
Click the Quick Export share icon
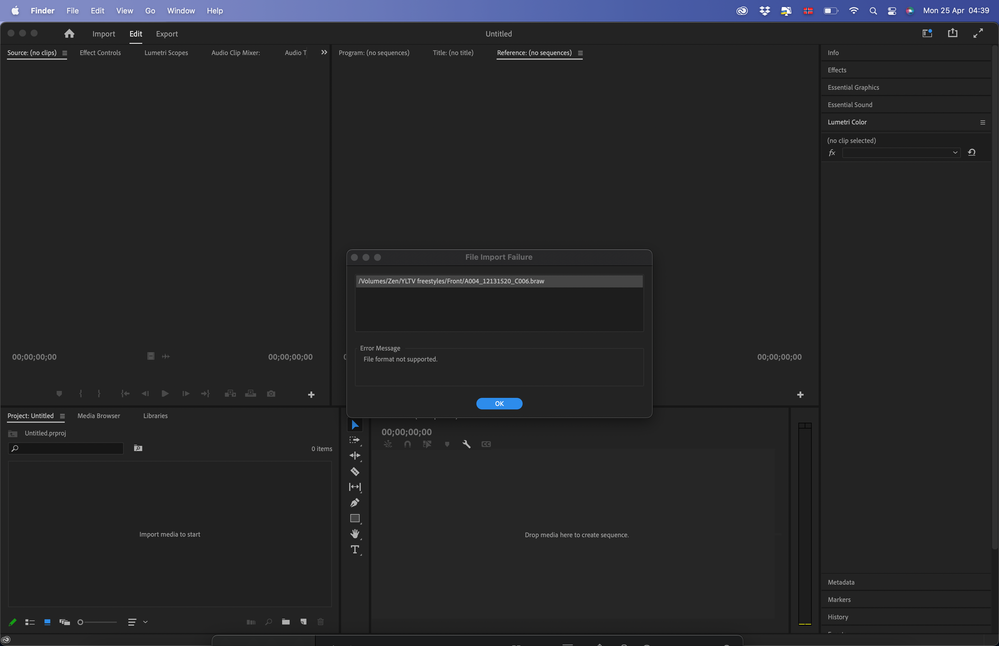(952, 33)
